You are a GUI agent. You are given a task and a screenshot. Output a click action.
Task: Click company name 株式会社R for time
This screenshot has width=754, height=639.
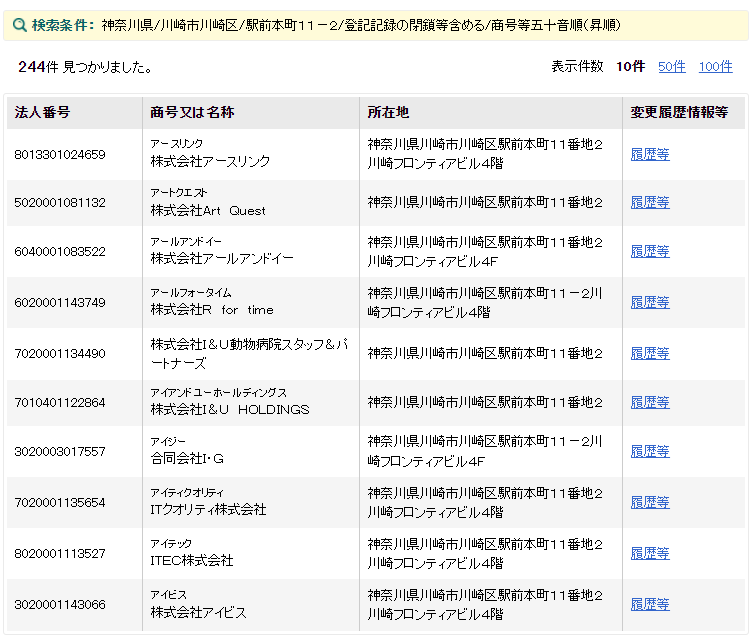(x=212, y=310)
